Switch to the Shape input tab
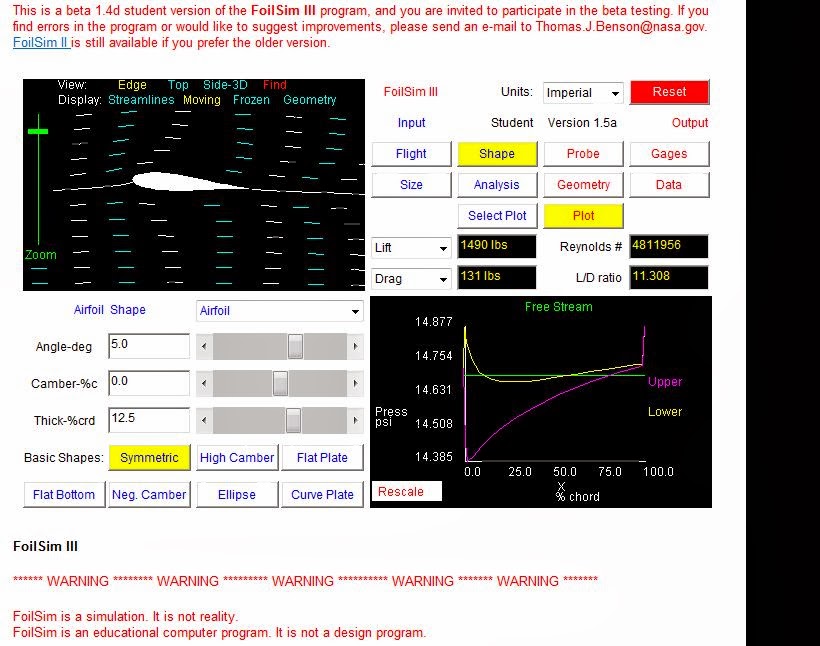The image size is (820, 646). (x=497, y=153)
